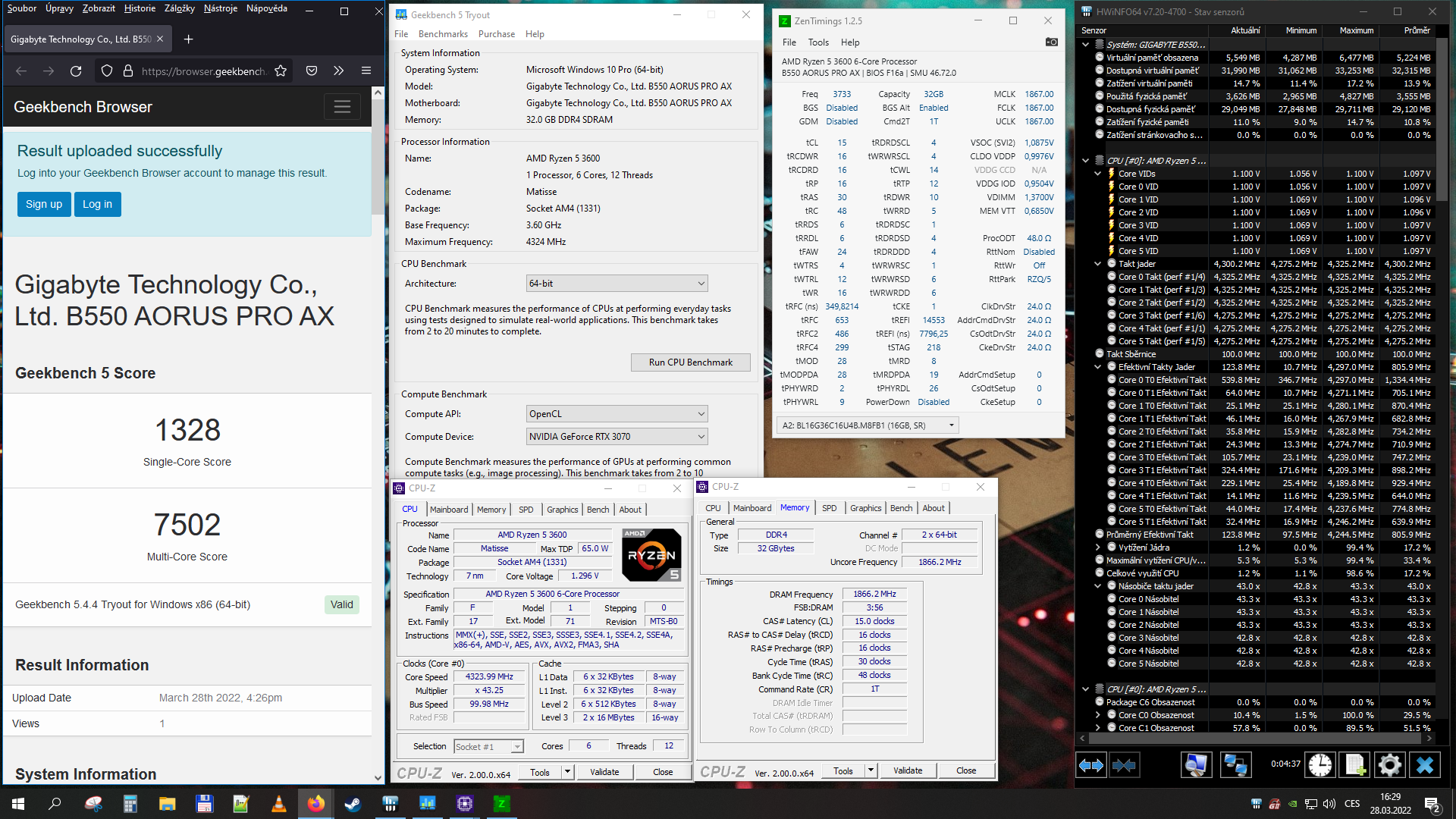Open Purchase menu in Geekbench
Image resolution: width=1456 pixels, height=819 pixels.
point(497,34)
